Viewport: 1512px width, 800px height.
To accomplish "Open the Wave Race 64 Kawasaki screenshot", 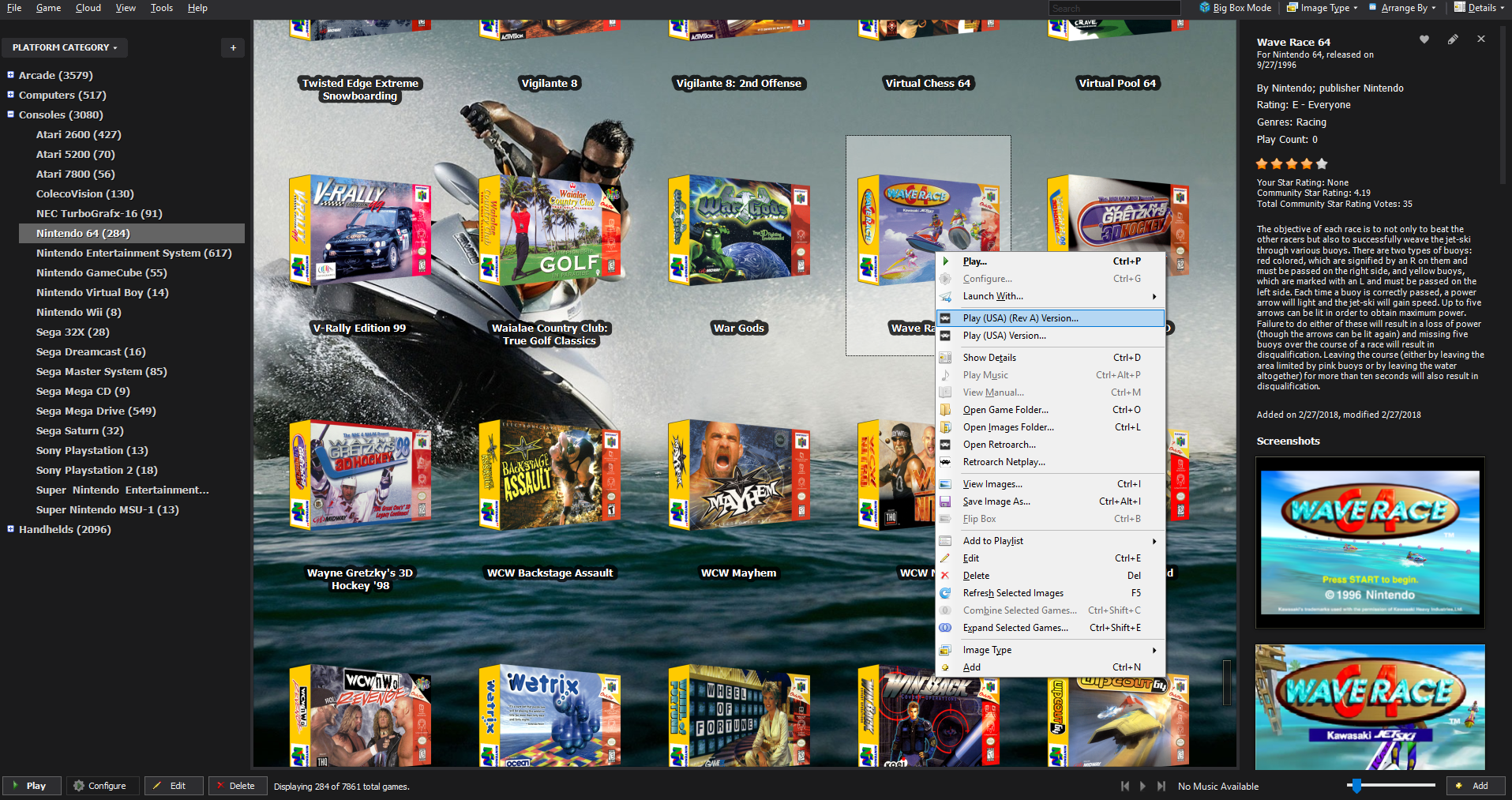I will pyautogui.click(x=1370, y=707).
